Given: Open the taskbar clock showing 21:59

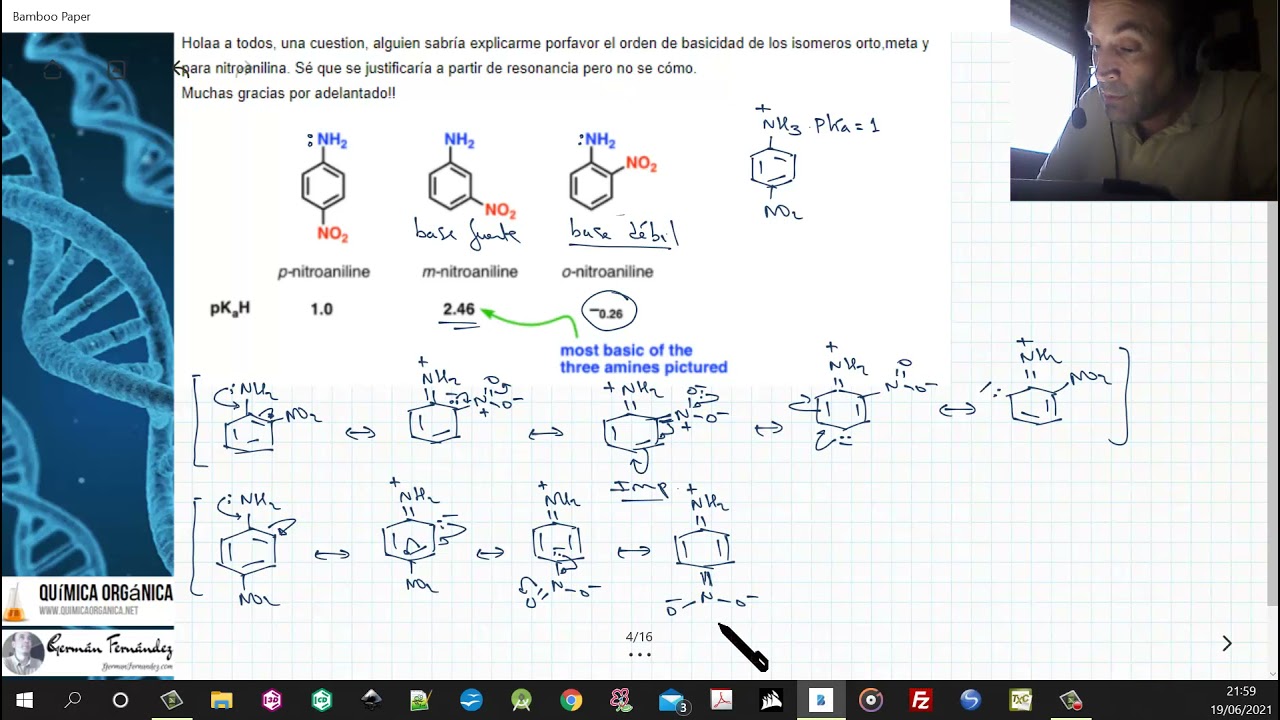Looking at the screenshot, I should (x=1240, y=700).
